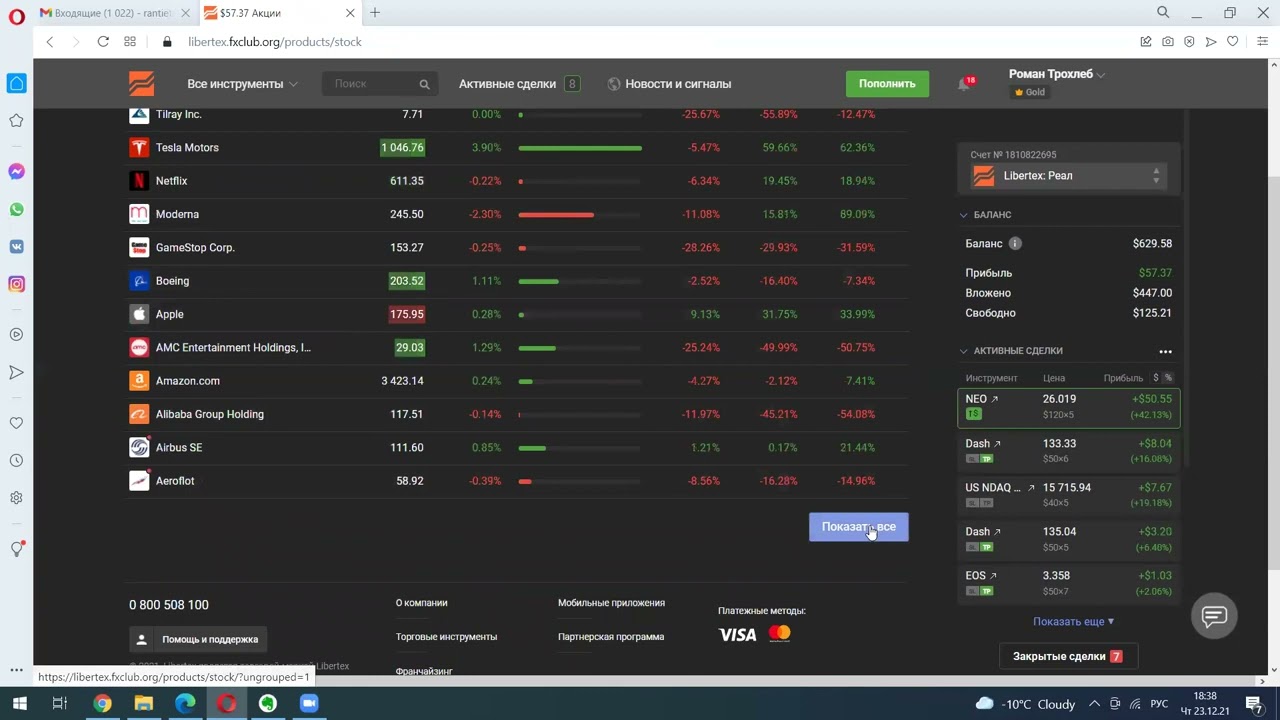
Task: Click Moderna red trend bar
Action: point(556,215)
